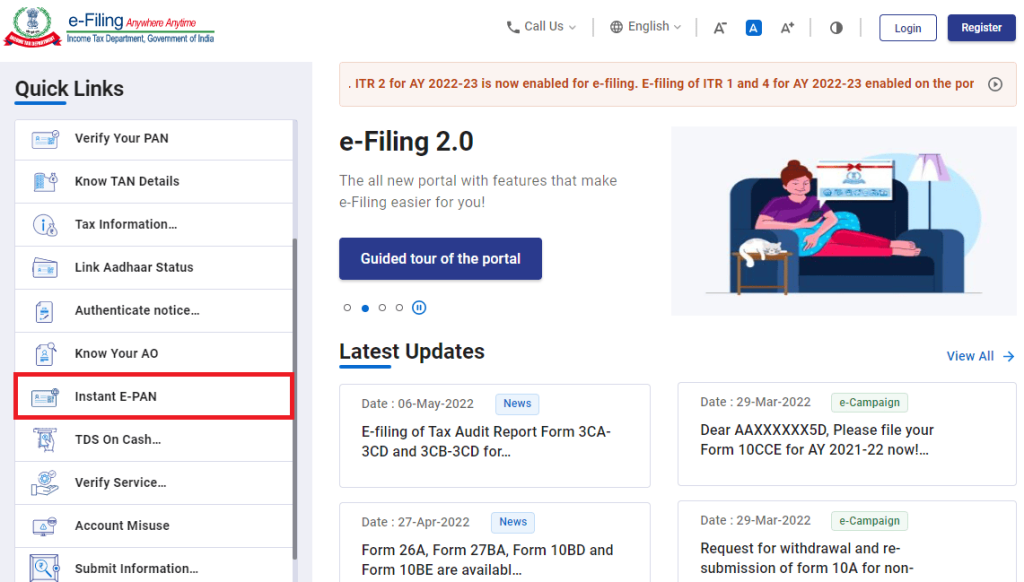Screen dimensions: 1024x582
Task: Open the Submit Information quick link
Action: (x=154, y=566)
